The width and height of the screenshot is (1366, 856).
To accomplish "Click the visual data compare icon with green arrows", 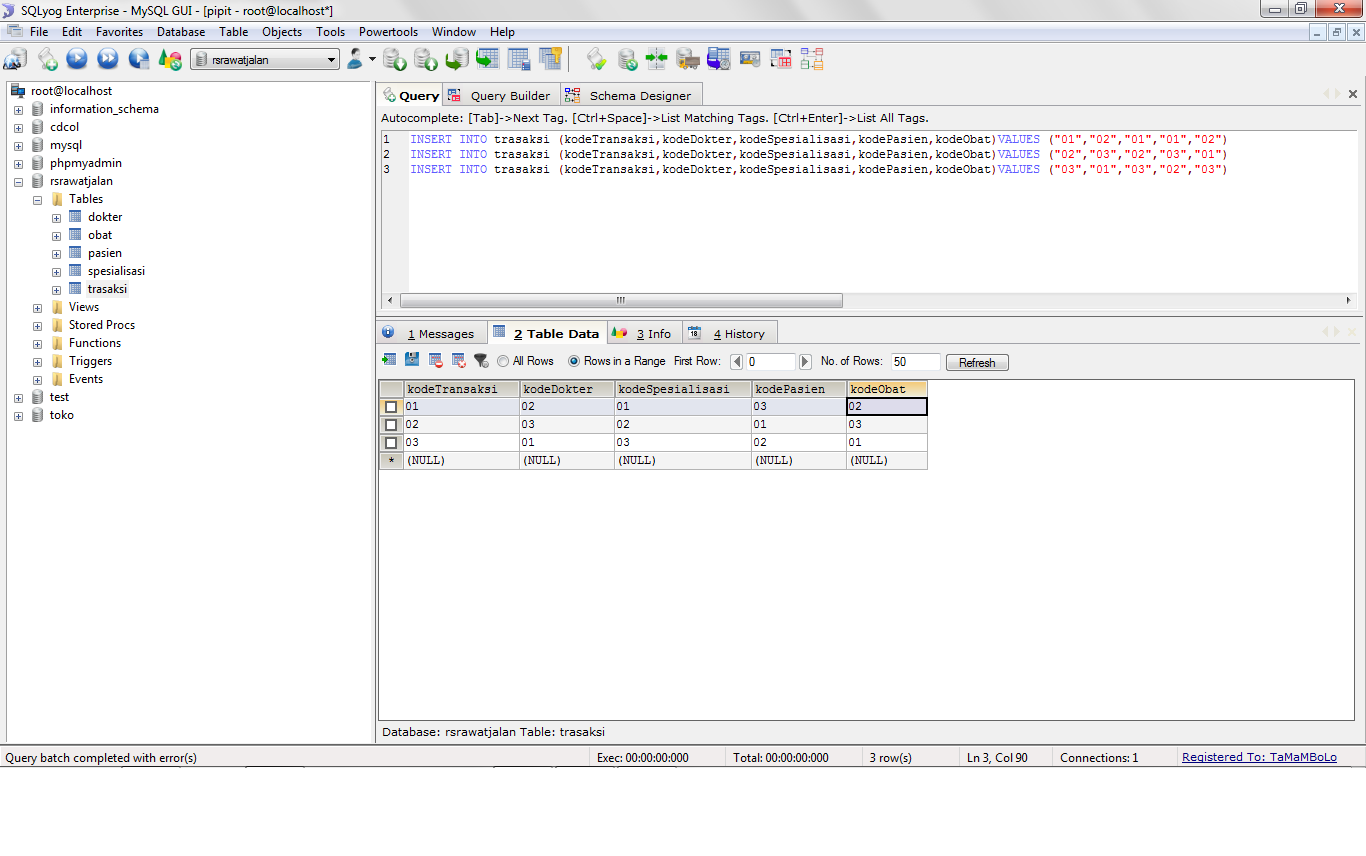I will pyautogui.click(x=656, y=59).
